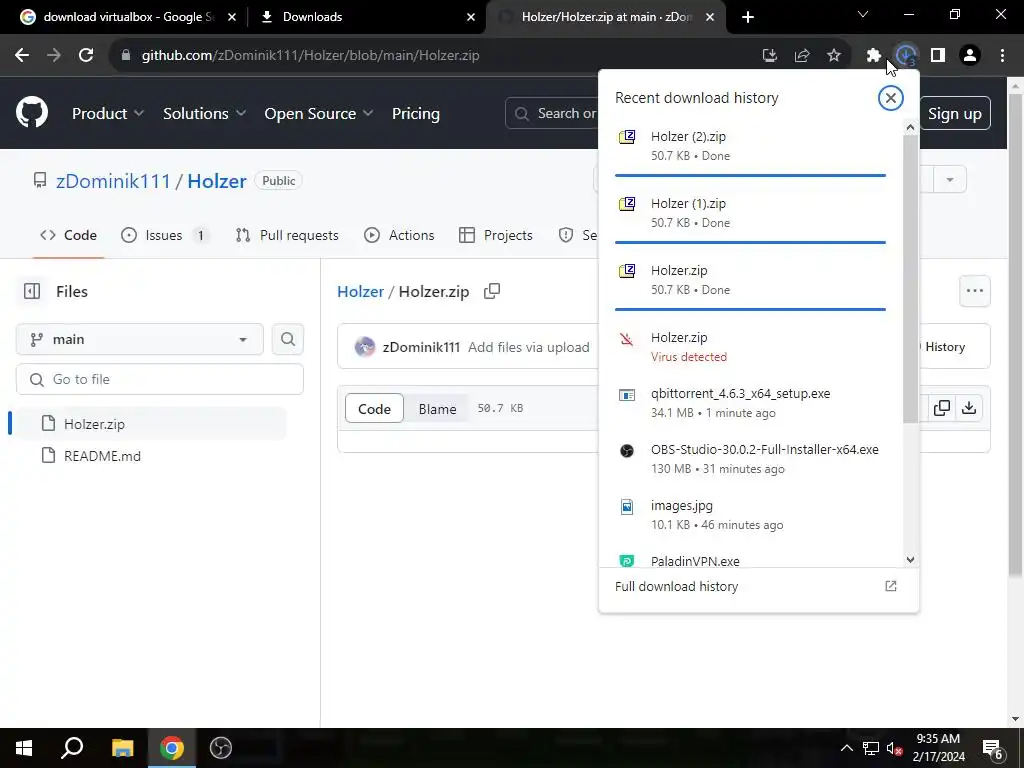
Task: Expand the Solutions dropdown menu
Action: (x=204, y=113)
